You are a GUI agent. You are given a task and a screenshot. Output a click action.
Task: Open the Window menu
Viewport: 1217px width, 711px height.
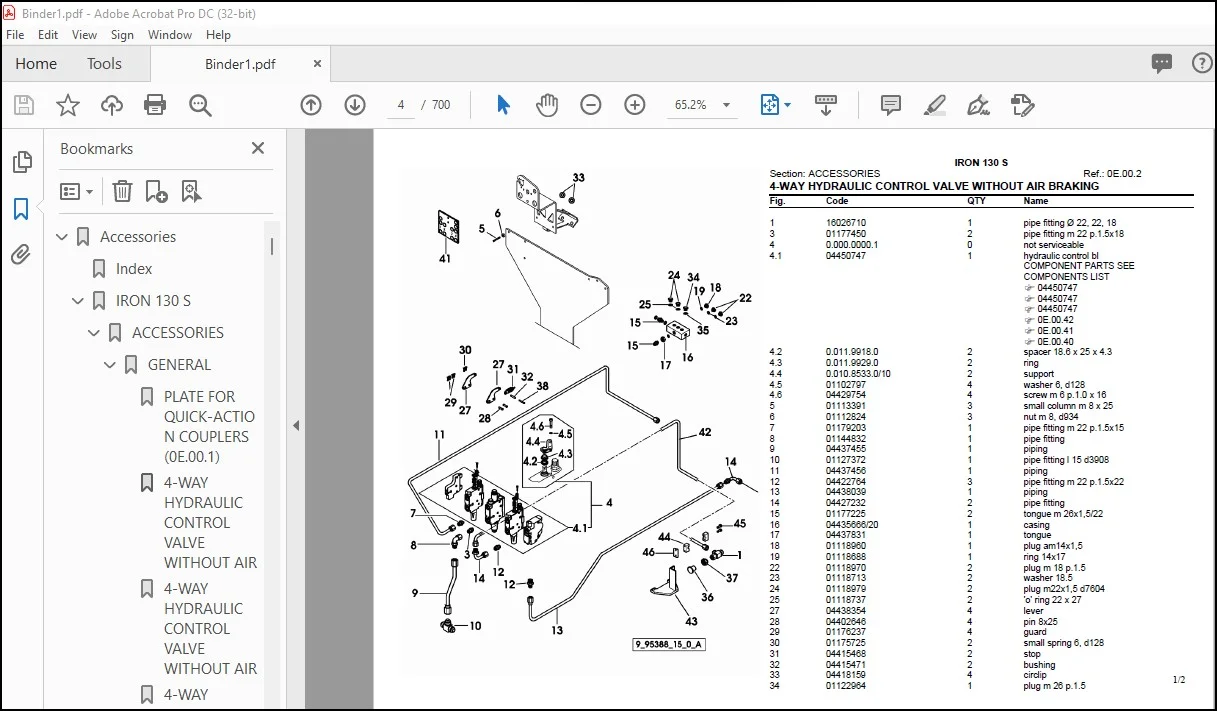point(170,34)
